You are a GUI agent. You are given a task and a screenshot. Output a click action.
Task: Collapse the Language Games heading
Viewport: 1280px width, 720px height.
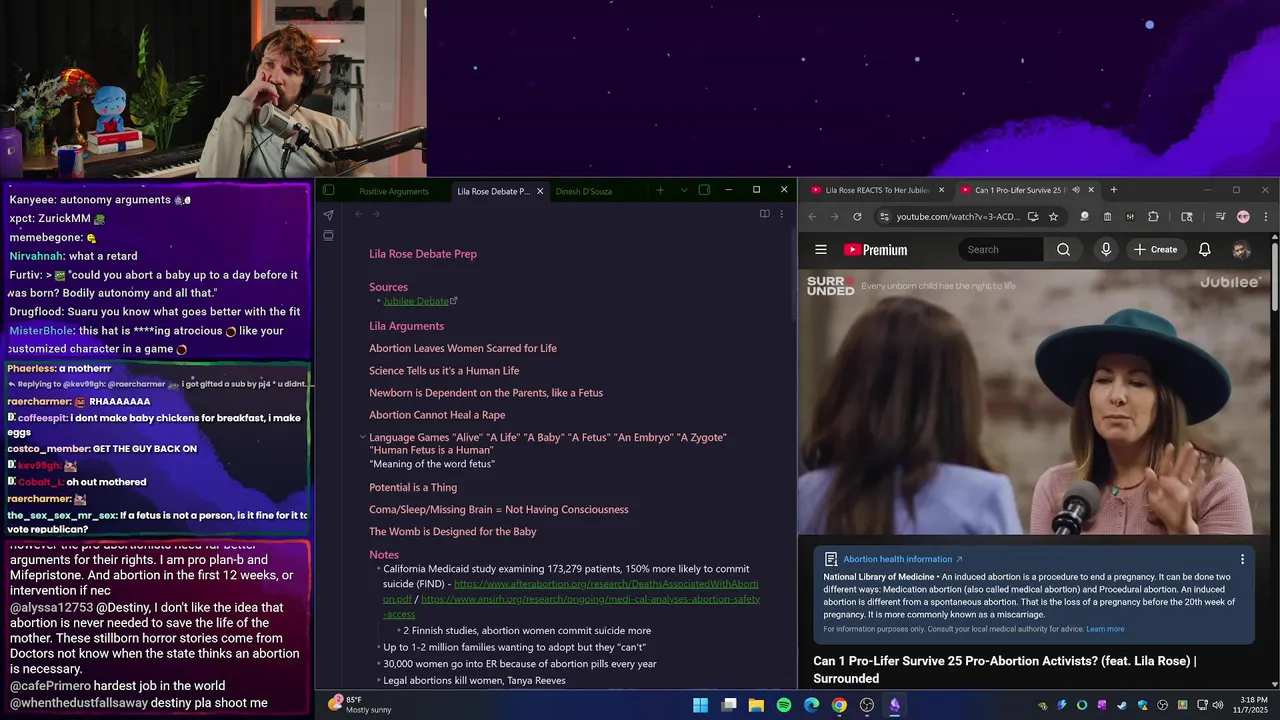pos(363,437)
